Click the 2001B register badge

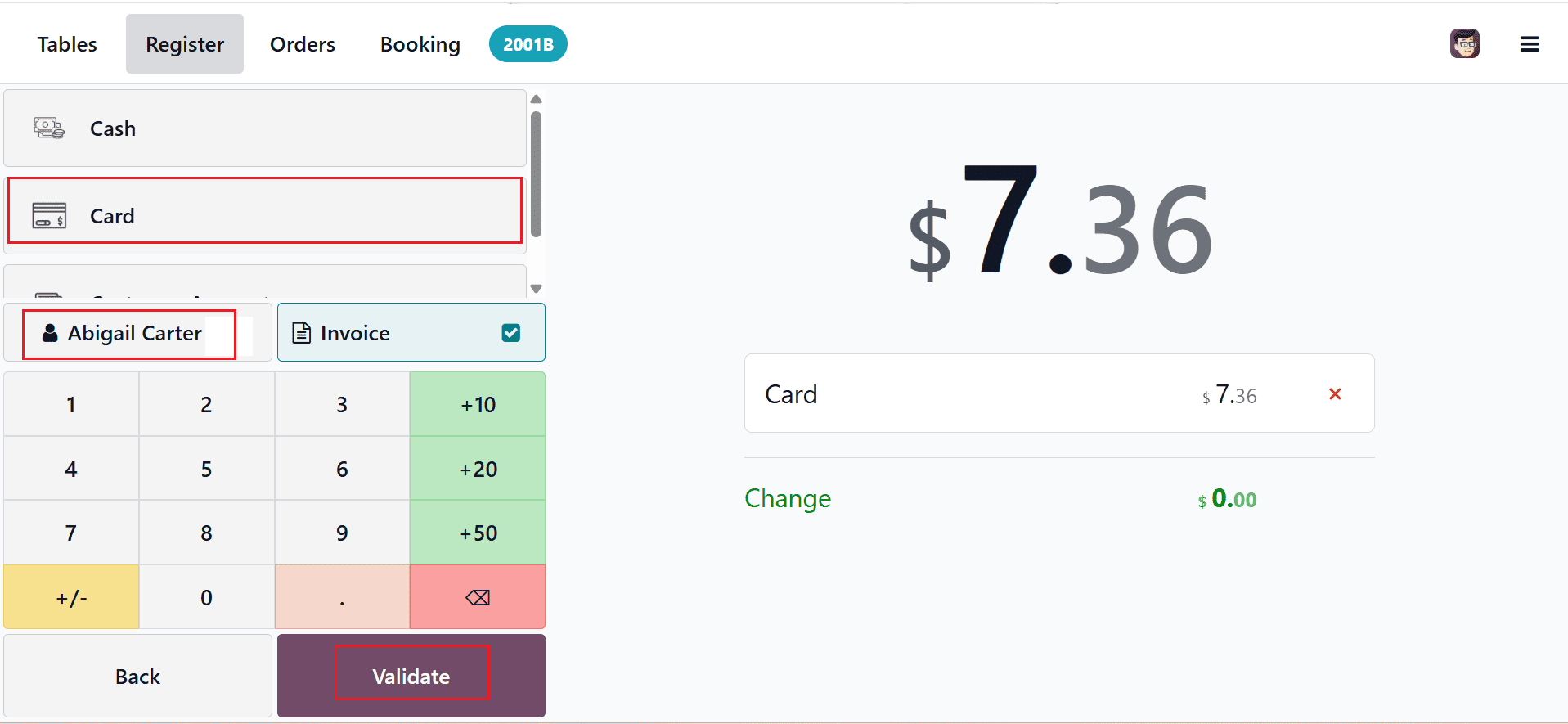click(x=528, y=43)
